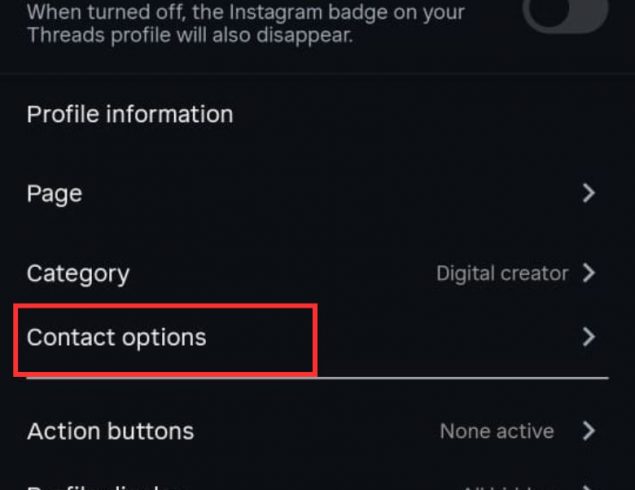The width and height of the screenshot is (635, 490).
Task: Click the None active status text
Action: pyautogui.click(x=497, y=432)
